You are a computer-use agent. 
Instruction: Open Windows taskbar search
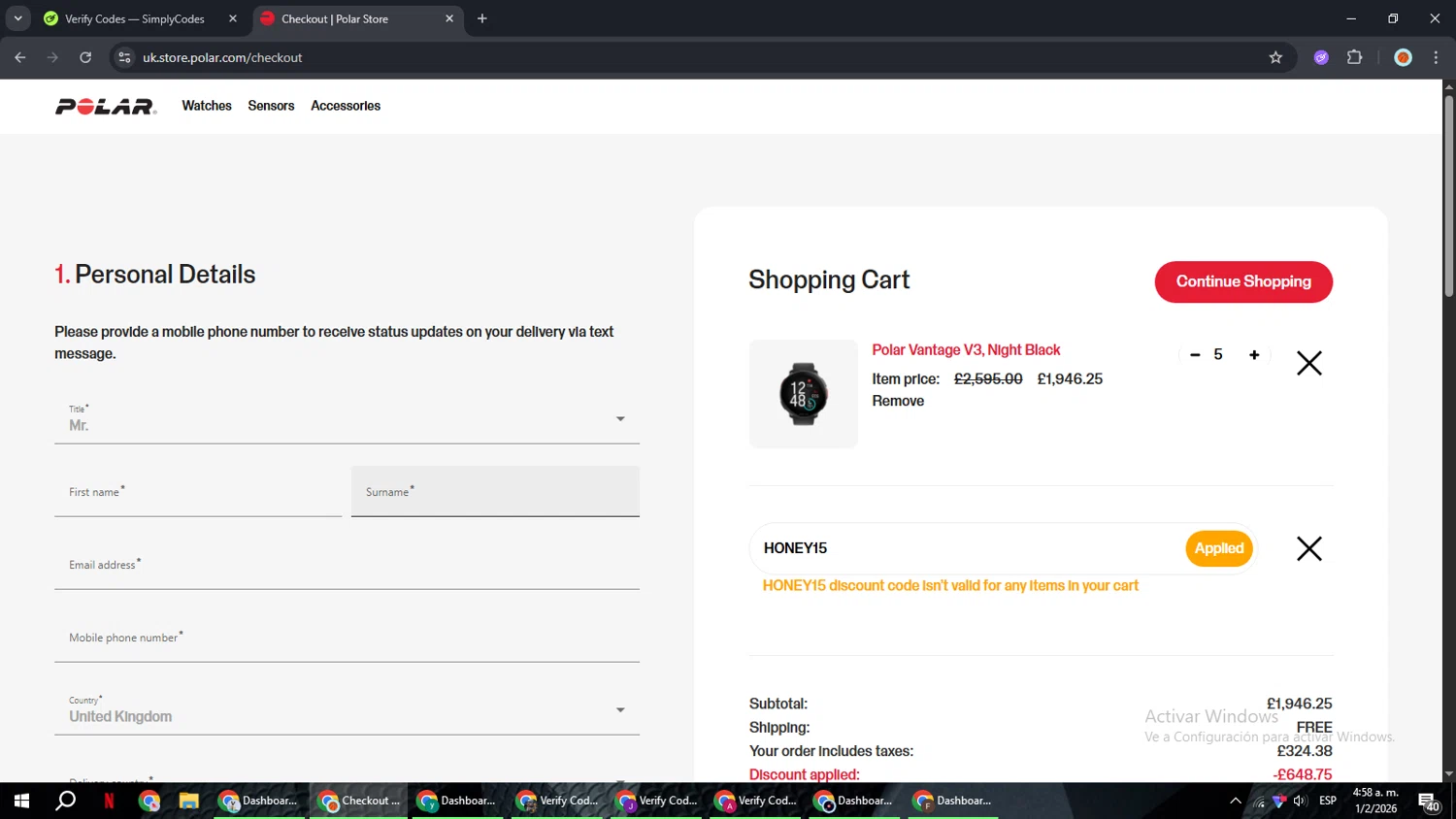pos(65,801)
